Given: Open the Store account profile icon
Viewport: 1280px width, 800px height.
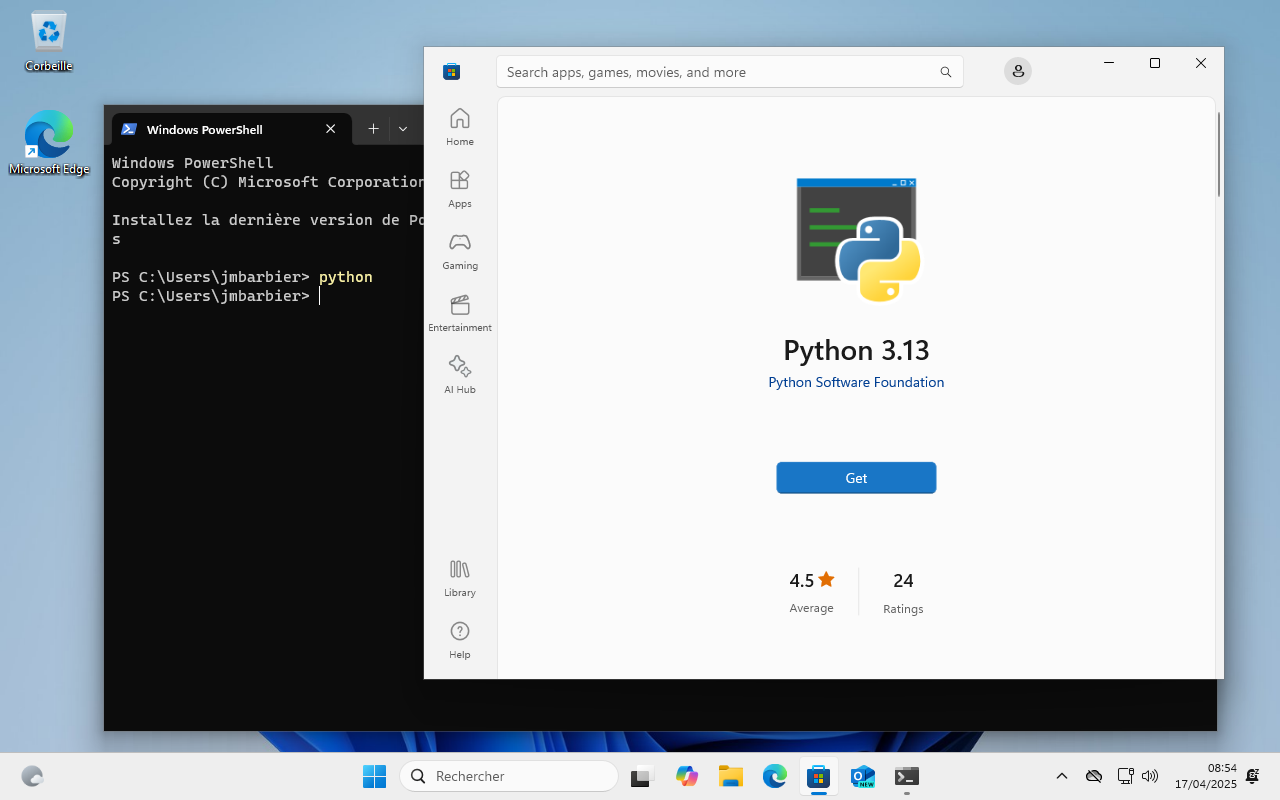Looking at the screenshot, I should pos(1018,71).
